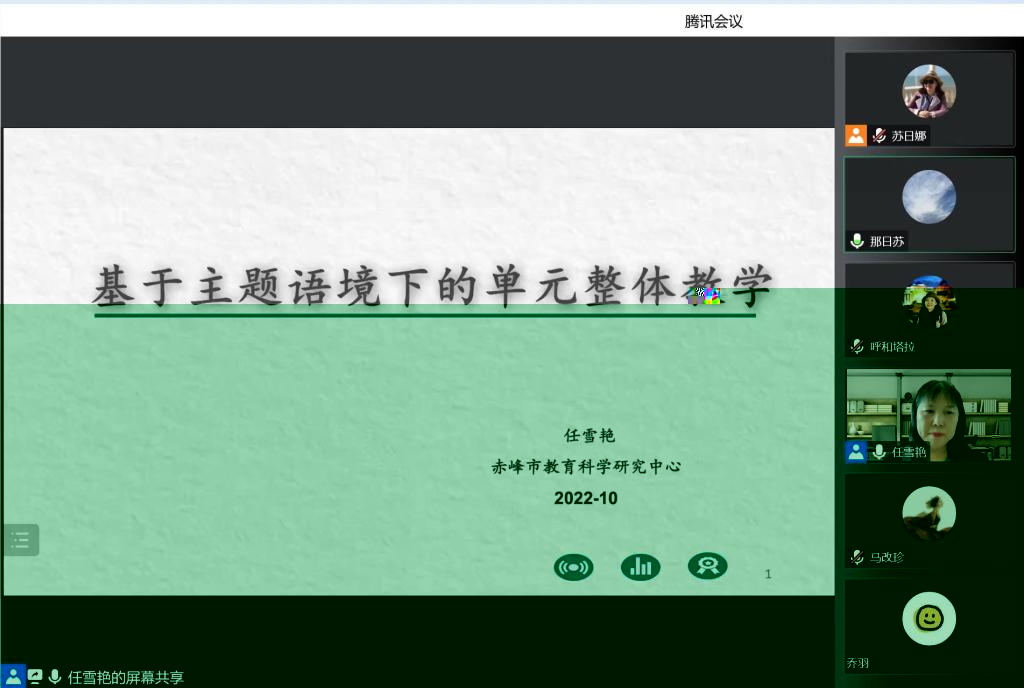Click the slide title 基于主题语境下的单元整体教学
Screen dimensions: 1024x688
coord(432,287)
